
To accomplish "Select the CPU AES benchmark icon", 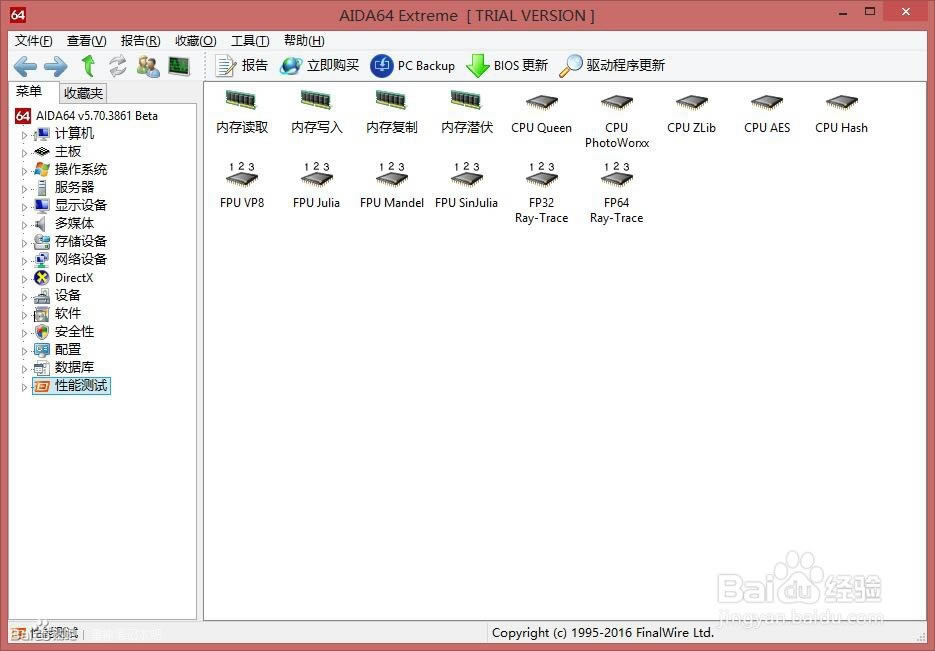I will point(767,112).
